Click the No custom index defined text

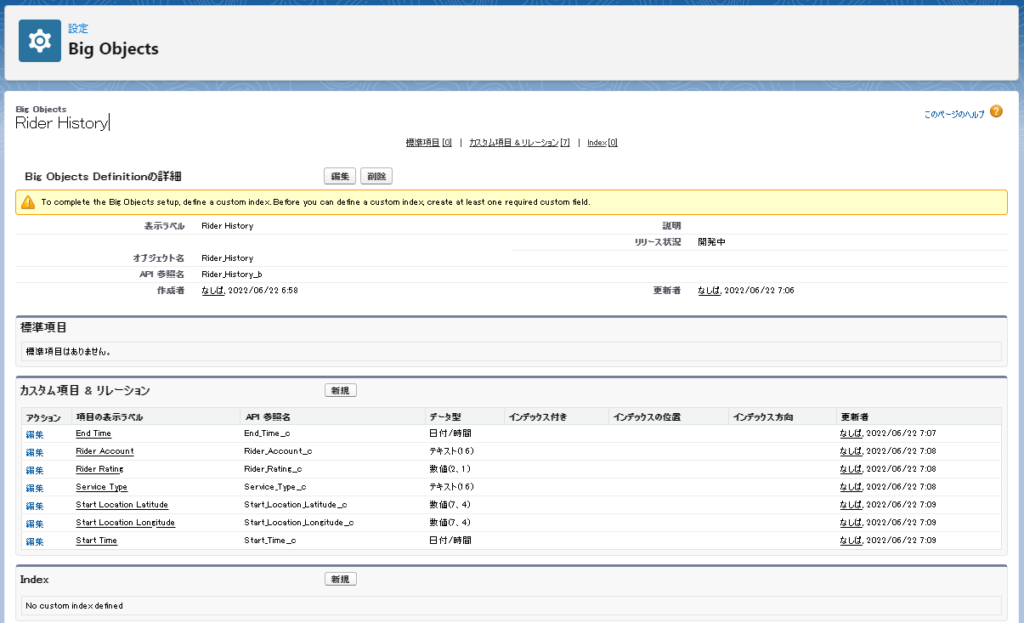[x=74, y=606]
